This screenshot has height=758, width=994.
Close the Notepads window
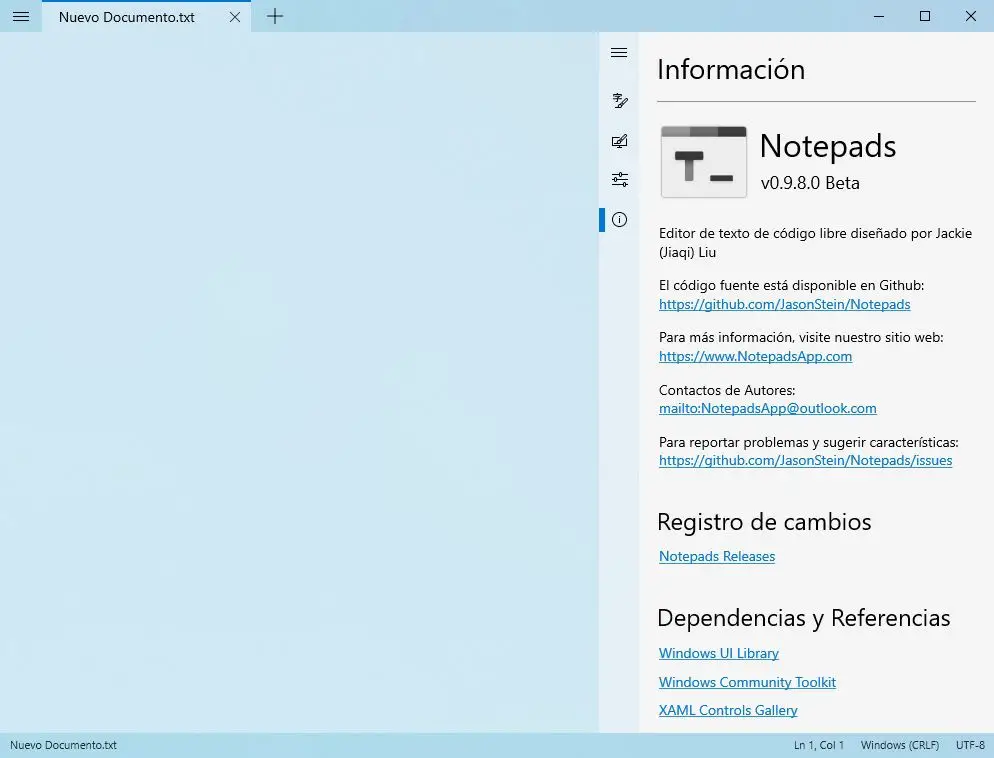tap(971, 16)
